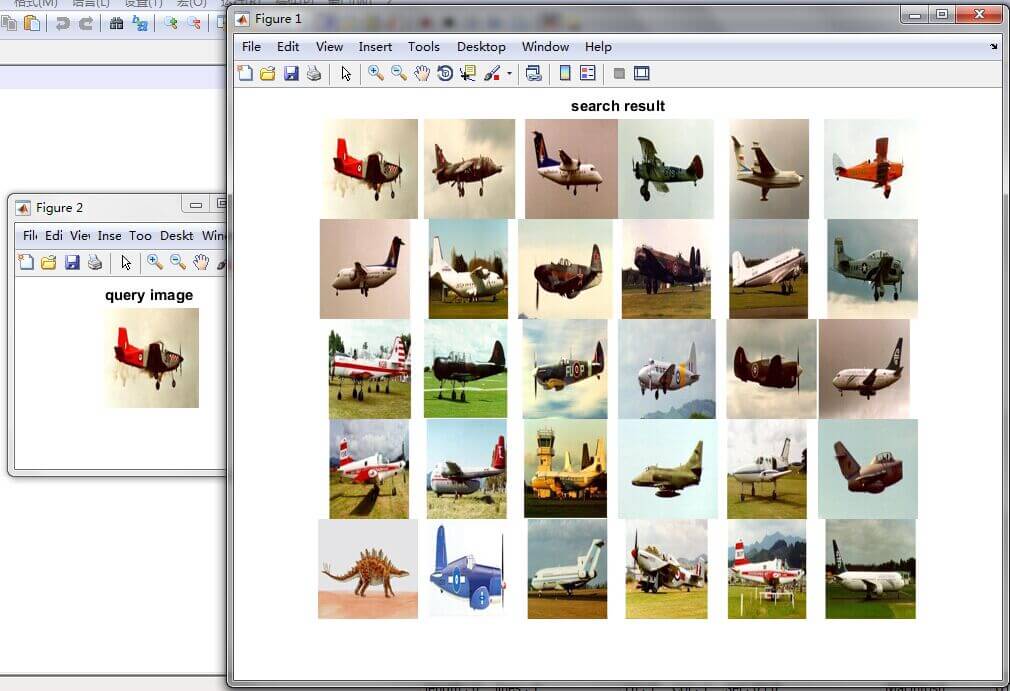1010x691 pixels.
Task: Create a new figure with the New icon
Action: [x=246, y=73]
